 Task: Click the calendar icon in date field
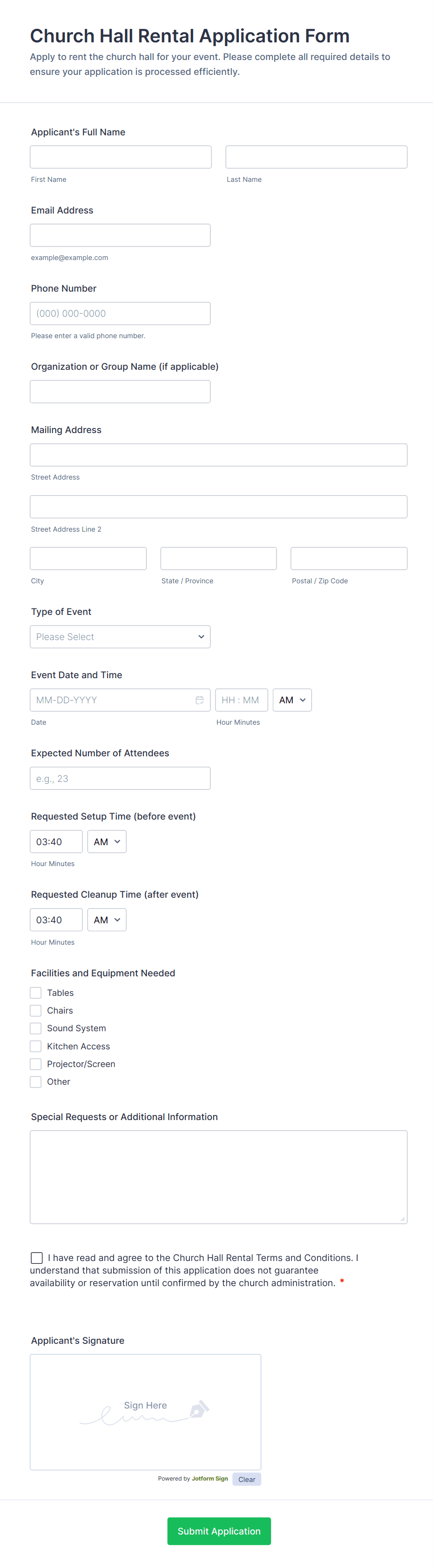[x=199, y=700]
